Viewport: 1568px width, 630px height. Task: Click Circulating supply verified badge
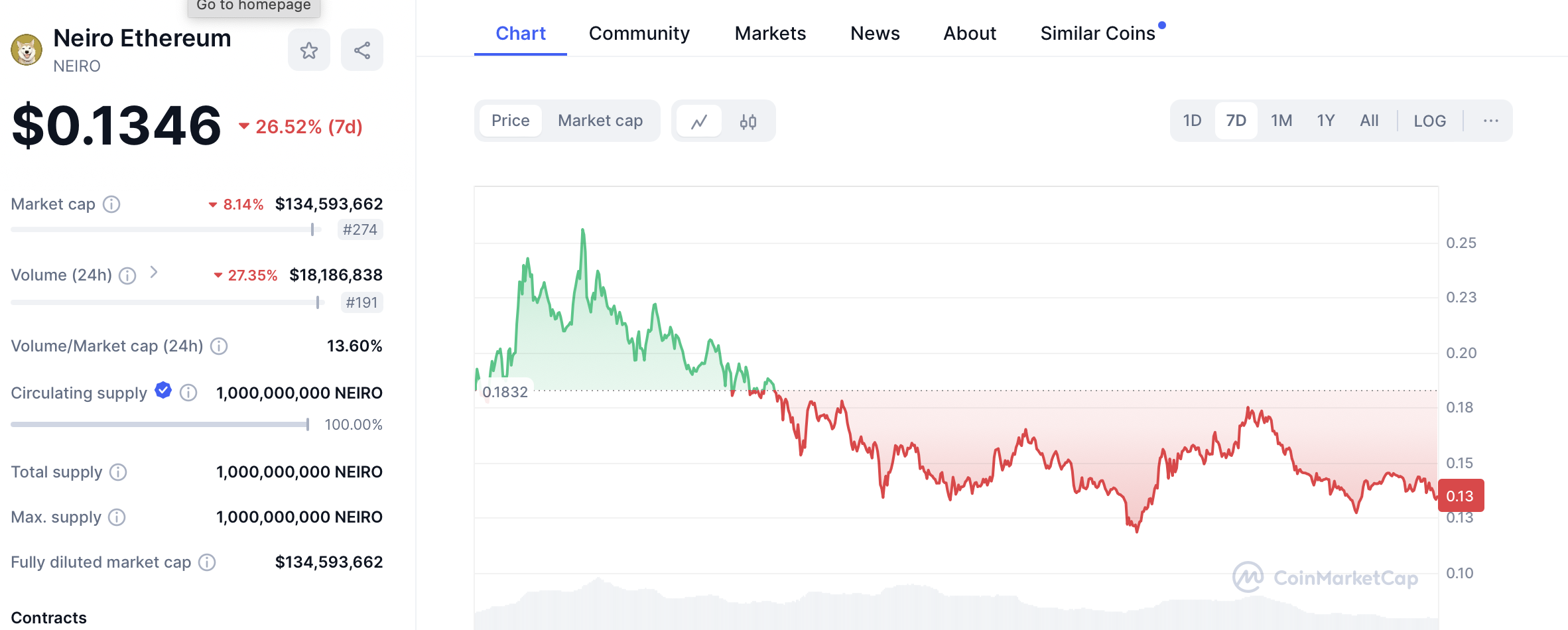click(163, 391)
